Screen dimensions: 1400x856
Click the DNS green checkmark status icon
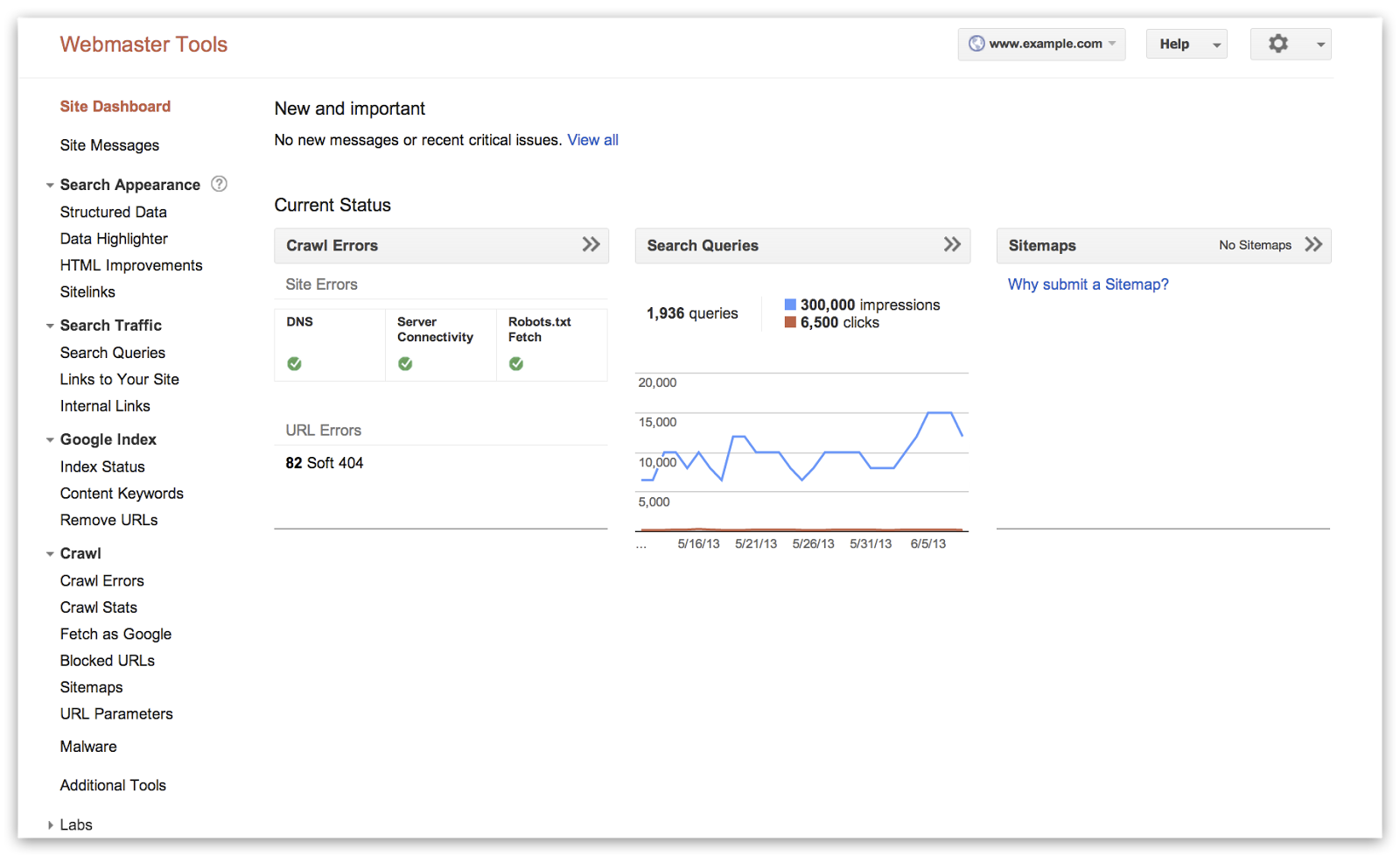[295, 364]
